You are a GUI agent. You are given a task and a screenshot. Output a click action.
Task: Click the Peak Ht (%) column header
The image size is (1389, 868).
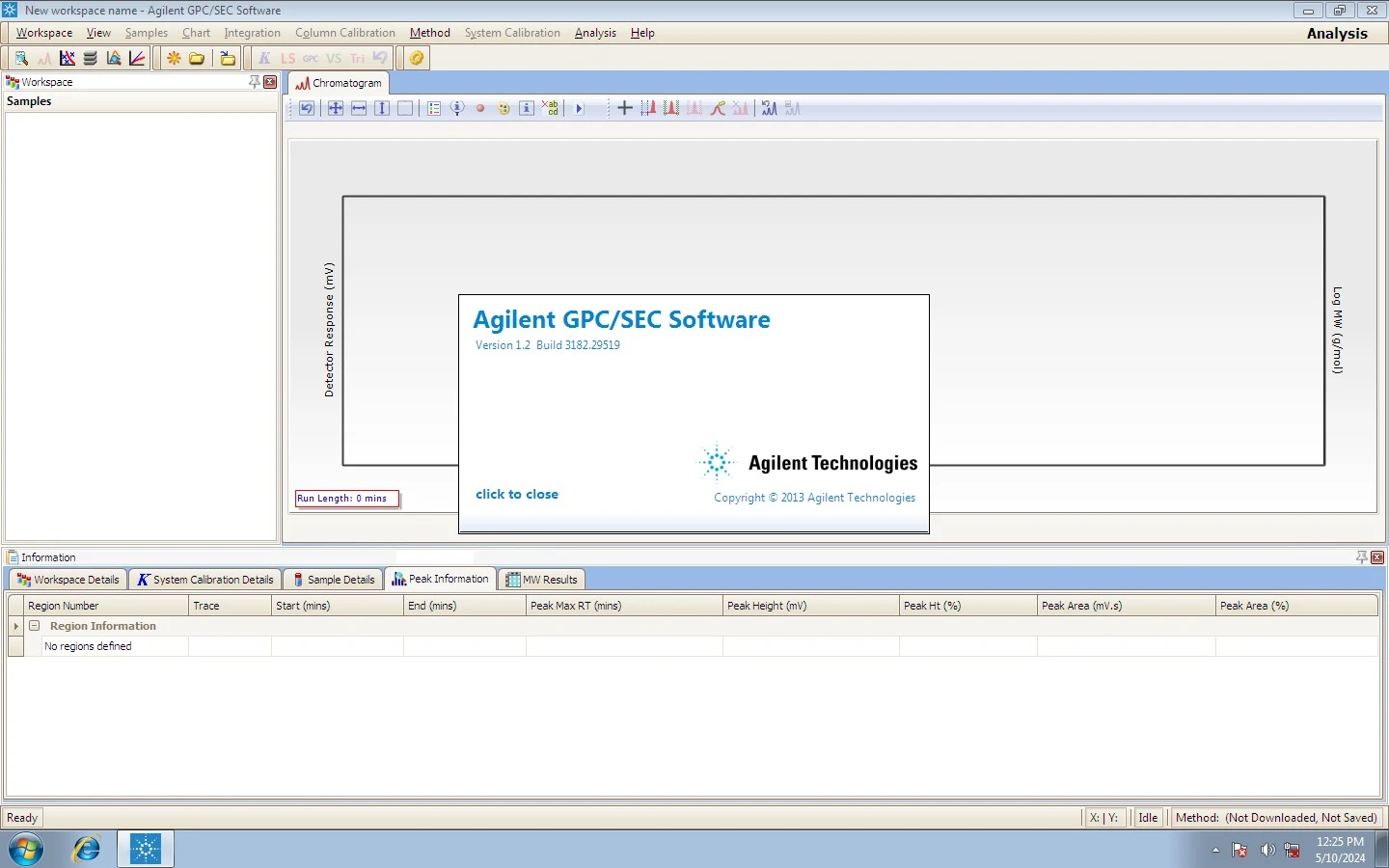click(x=968, y=606)
